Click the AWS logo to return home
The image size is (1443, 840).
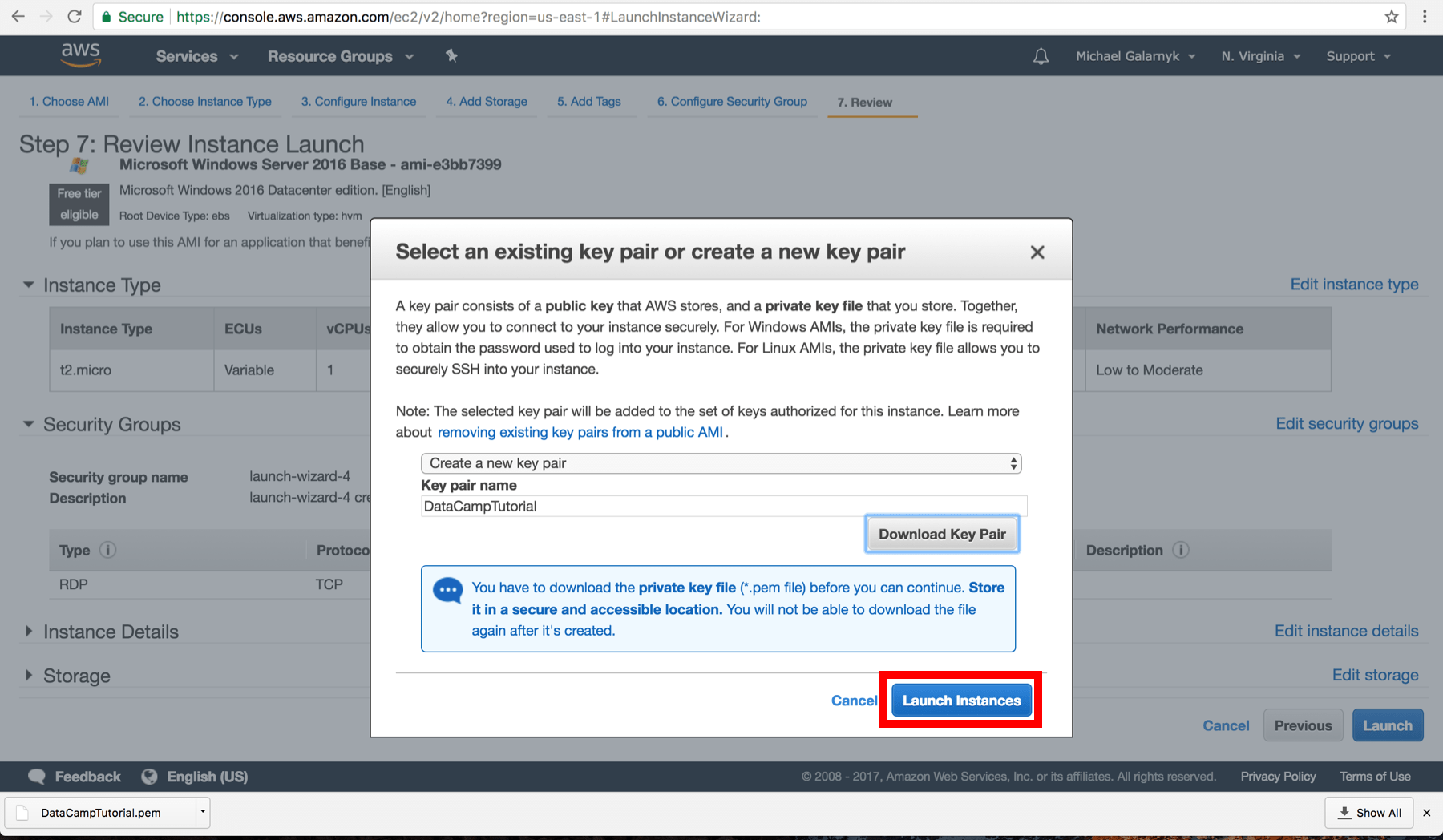79,55
